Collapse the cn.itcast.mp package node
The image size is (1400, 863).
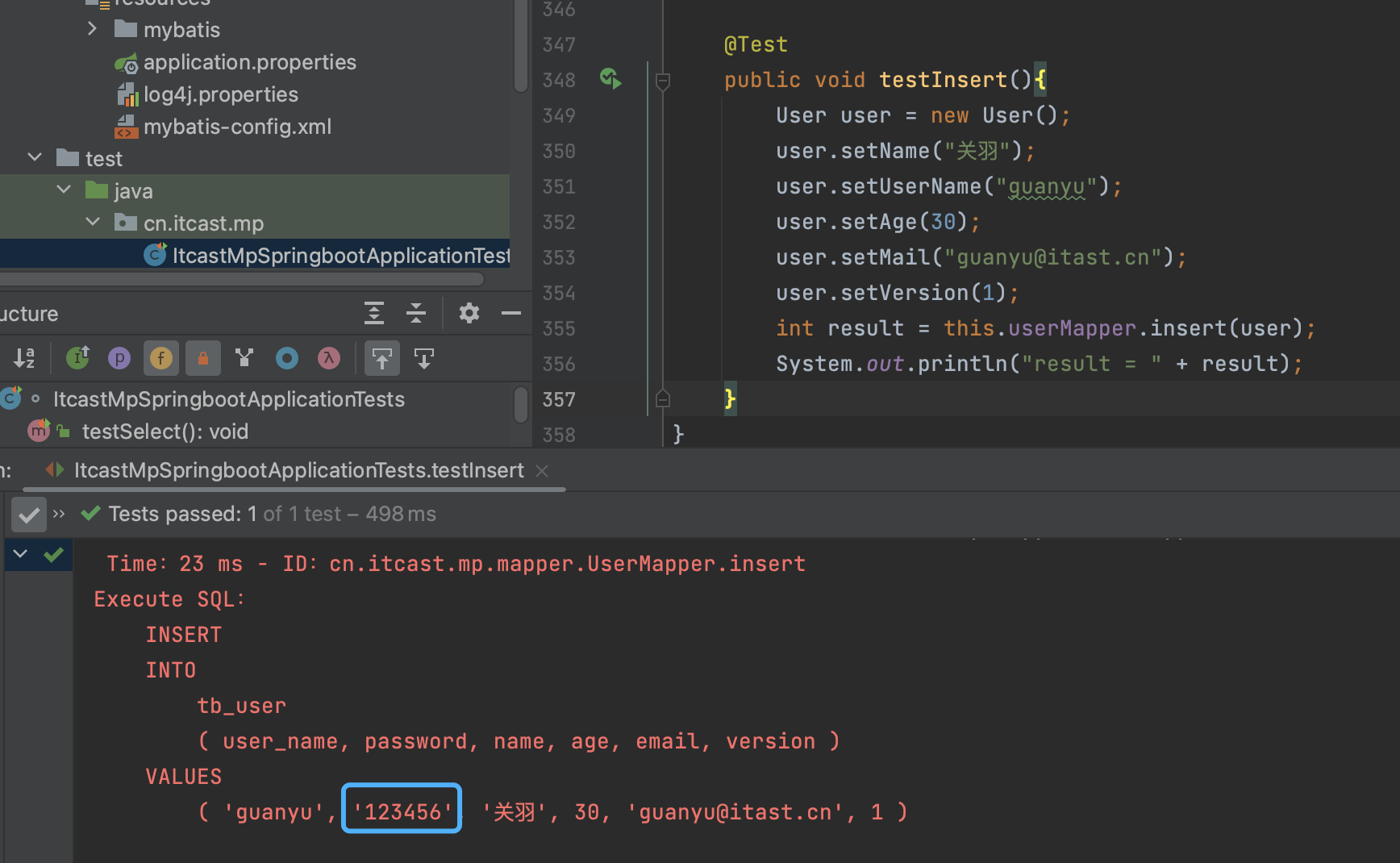93,223
